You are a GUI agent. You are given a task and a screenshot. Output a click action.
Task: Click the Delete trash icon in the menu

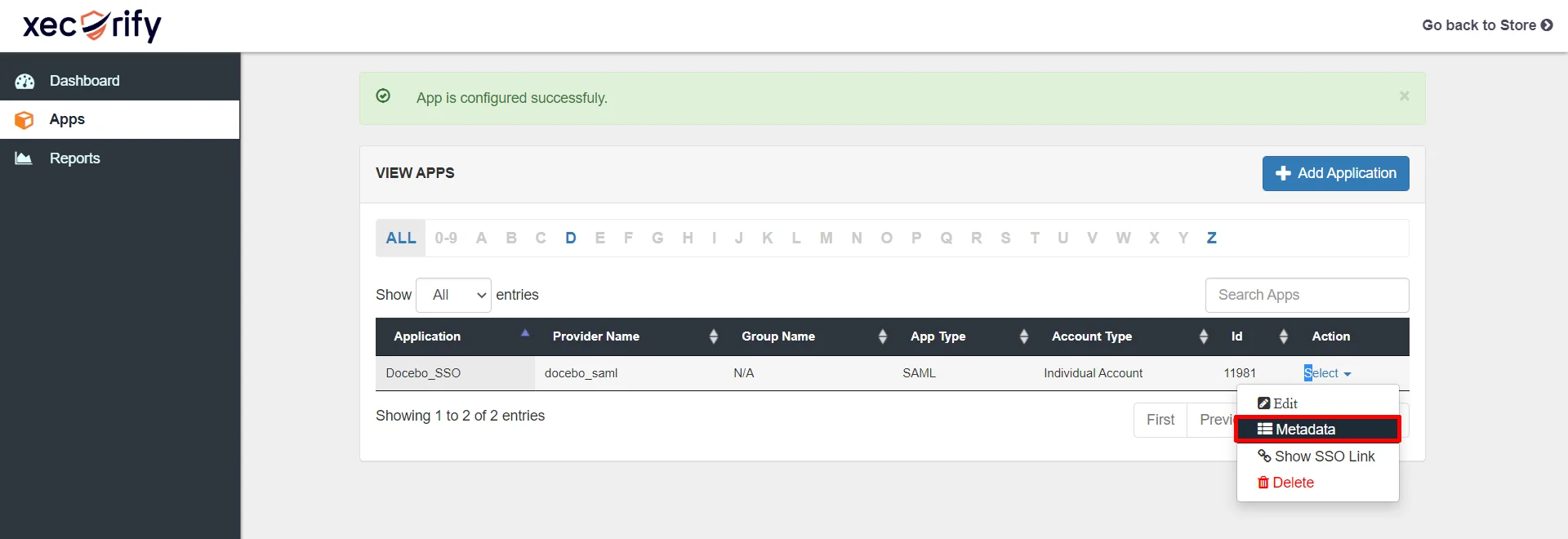click(1263, 483)
